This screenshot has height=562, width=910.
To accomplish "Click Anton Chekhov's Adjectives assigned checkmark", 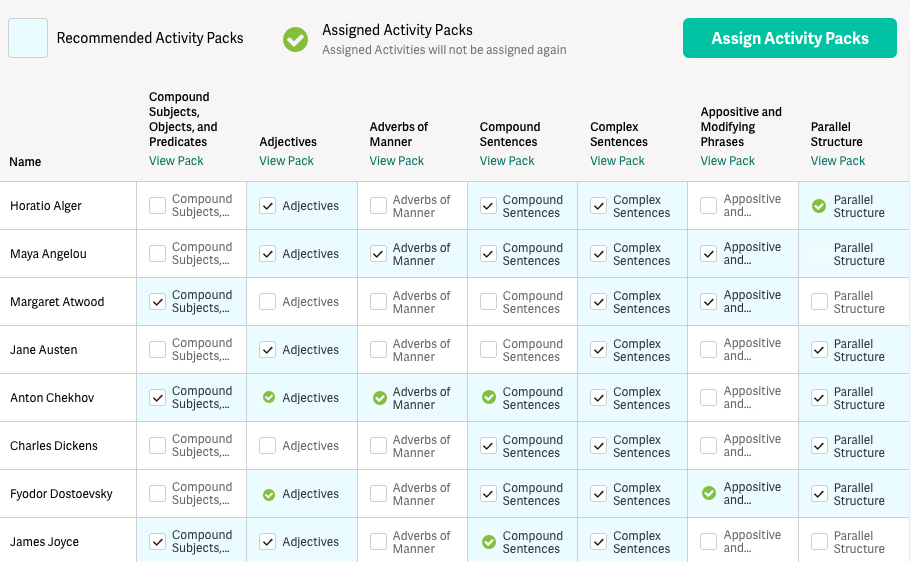I will click(268, 398).
